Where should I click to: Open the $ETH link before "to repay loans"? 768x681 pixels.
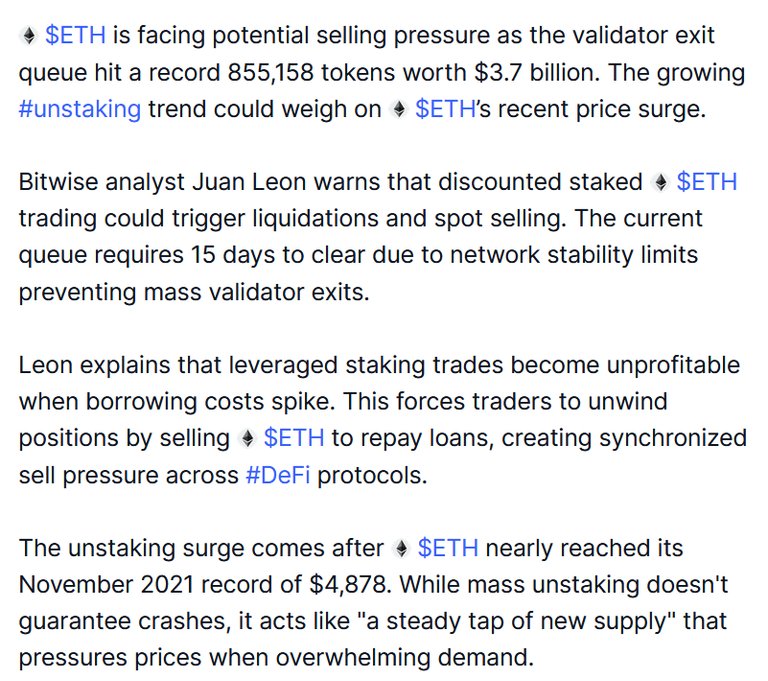[x=294, y=438]
